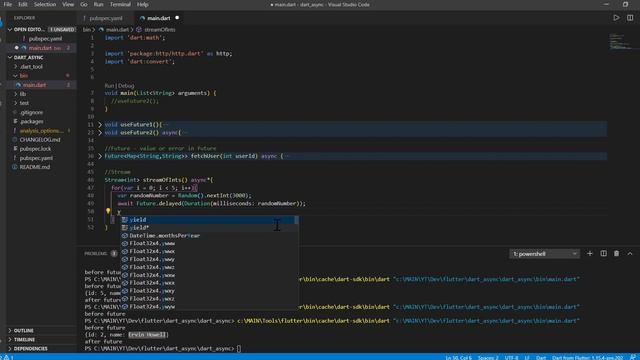Click the README.md info icon
This screenshot has height=360, width=640.
point(15,167)
